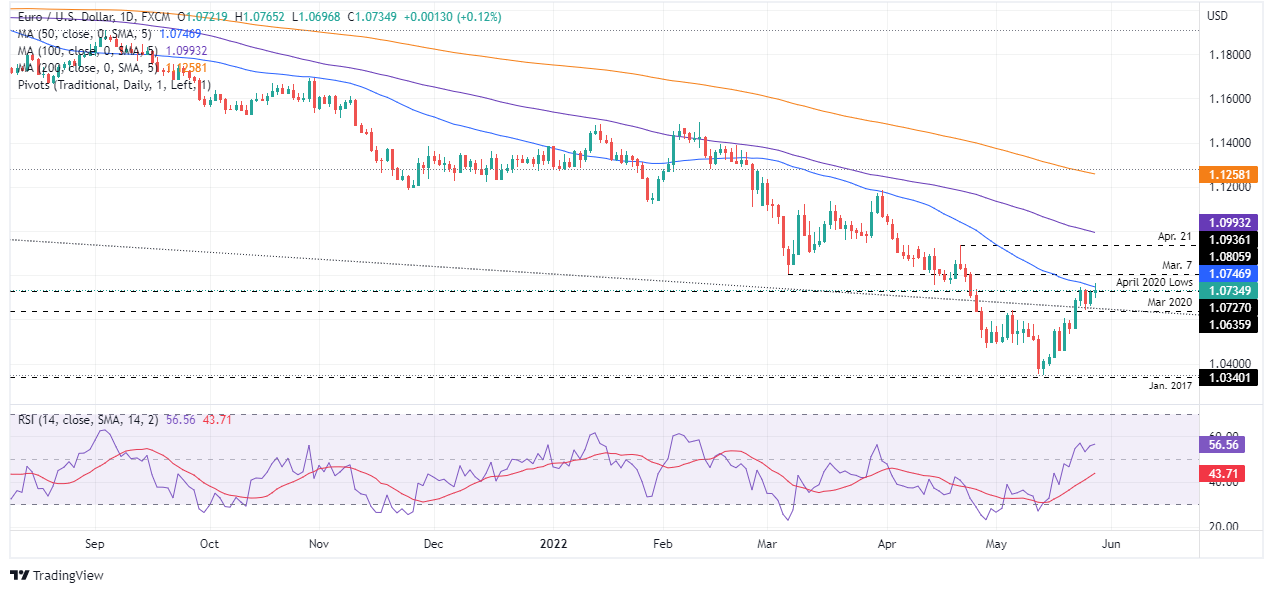
Task: Click the purple 1.09932 price label
Action: (x=1228, y=222)
